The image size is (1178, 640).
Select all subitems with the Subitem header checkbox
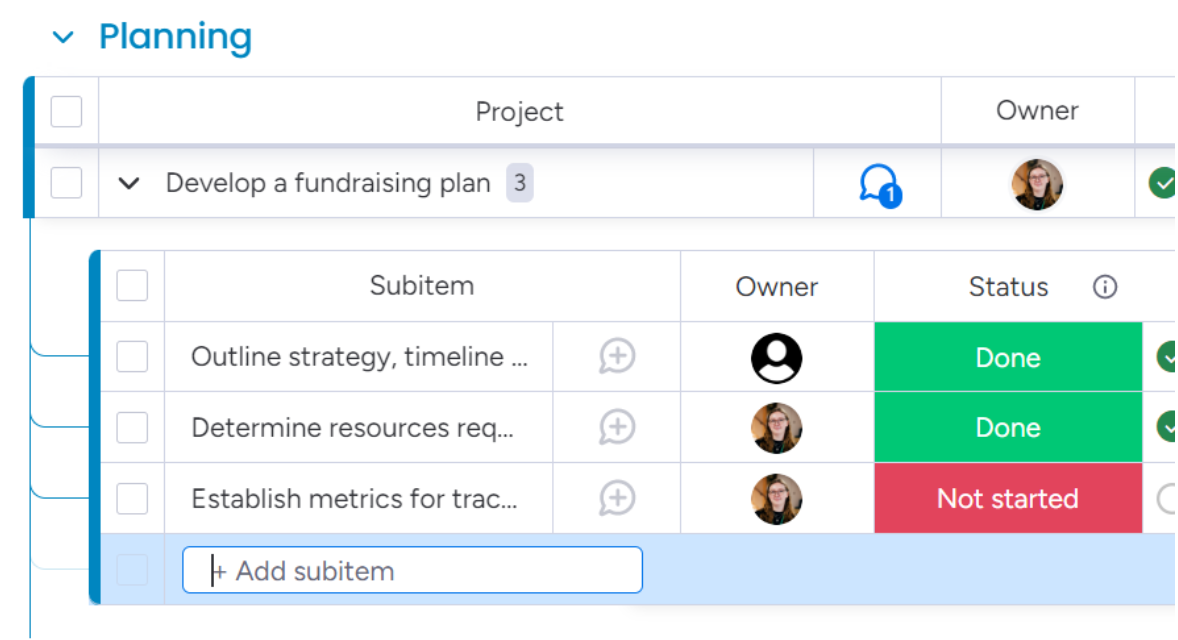point(132,286)
